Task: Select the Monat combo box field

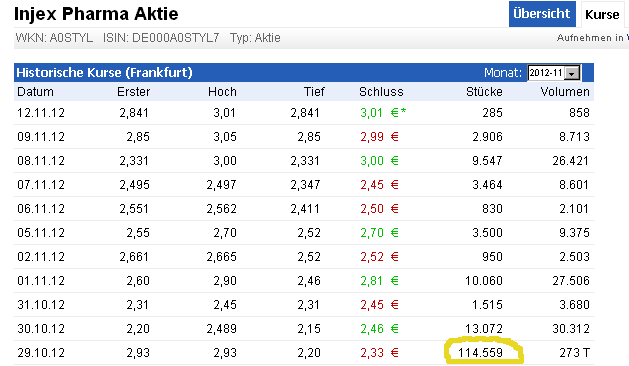Action: tap(554, 73)
